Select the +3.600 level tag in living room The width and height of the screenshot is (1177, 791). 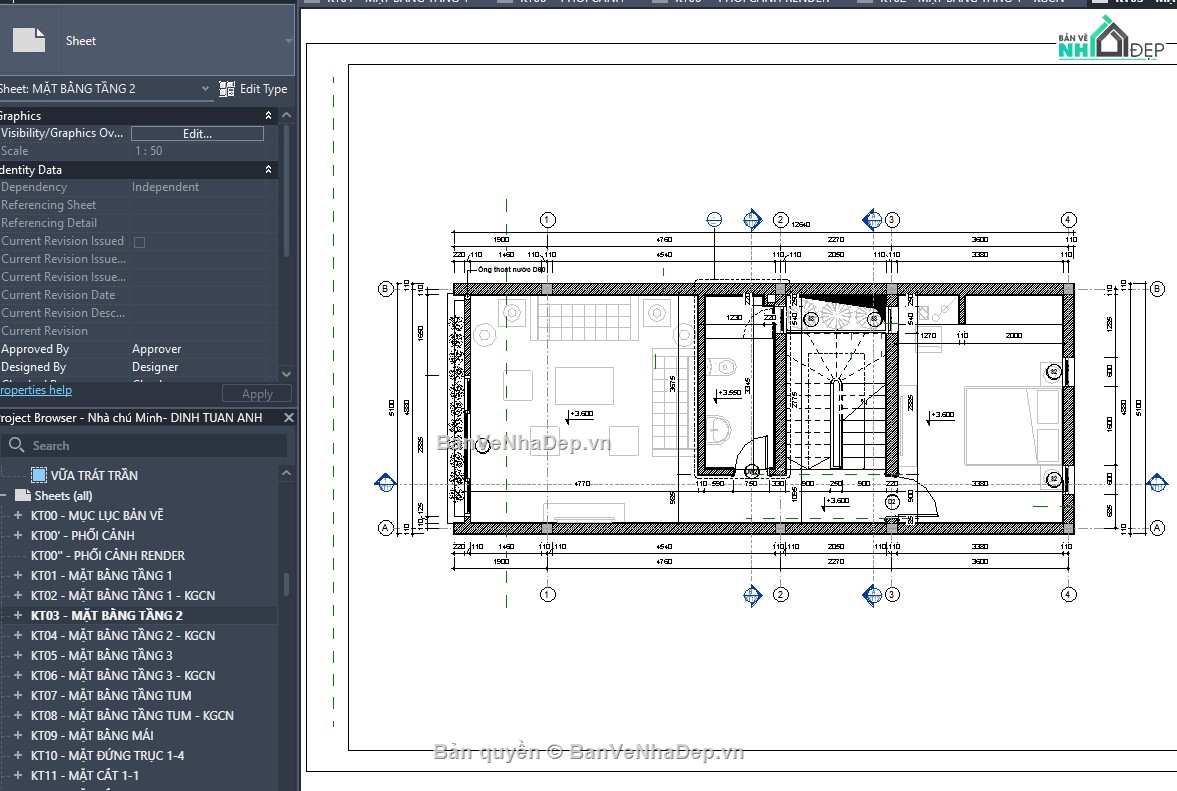coord(581,414)
